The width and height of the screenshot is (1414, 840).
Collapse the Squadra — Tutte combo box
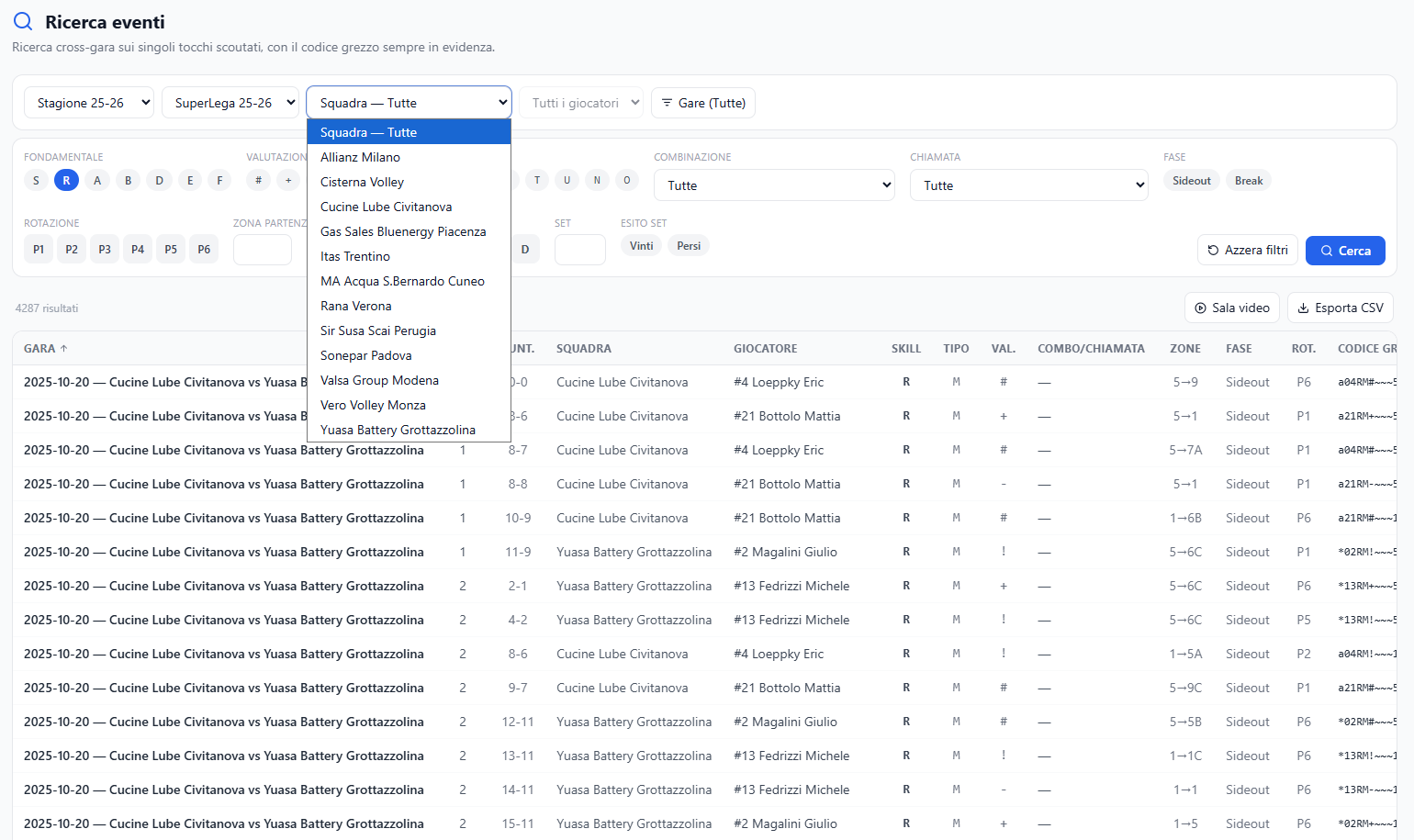(409, 103)
